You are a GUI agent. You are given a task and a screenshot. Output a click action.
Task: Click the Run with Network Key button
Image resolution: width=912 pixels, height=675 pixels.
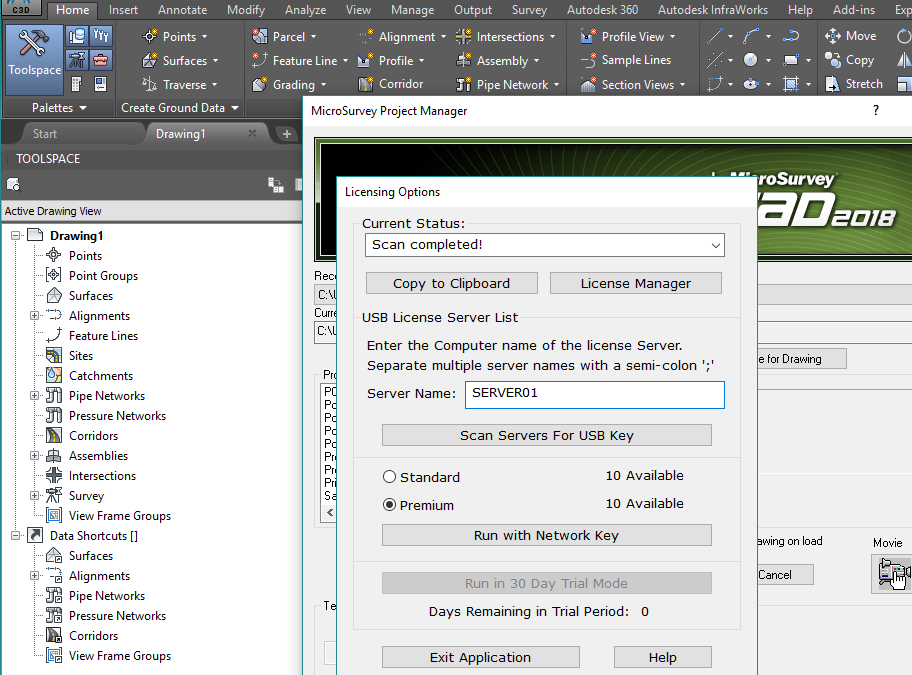click(546, 535)
